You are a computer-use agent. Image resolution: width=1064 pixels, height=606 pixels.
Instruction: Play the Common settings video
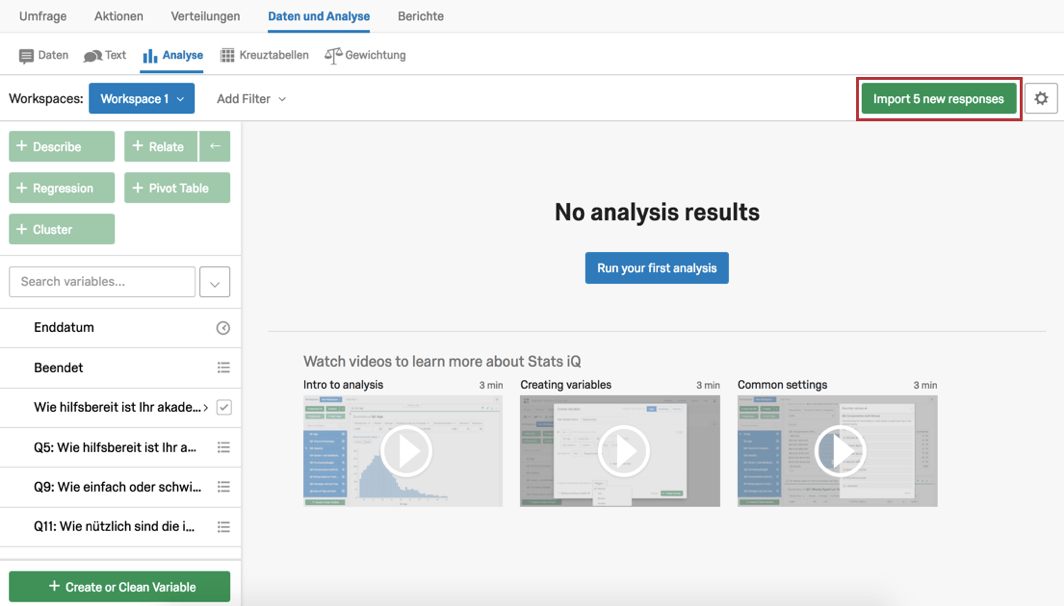(840, 451)
